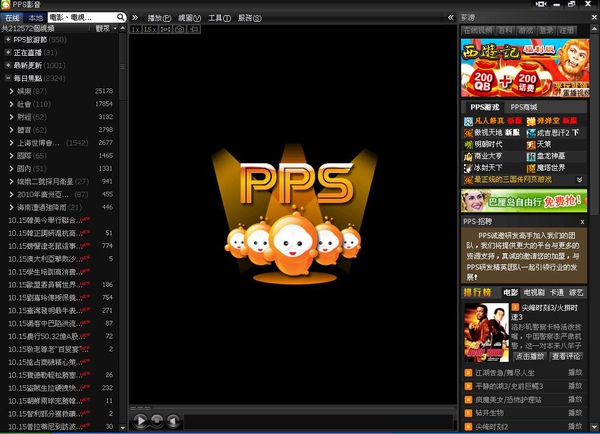Set video size to 1x
Screen dimensions: 600x434
(135, 29)
